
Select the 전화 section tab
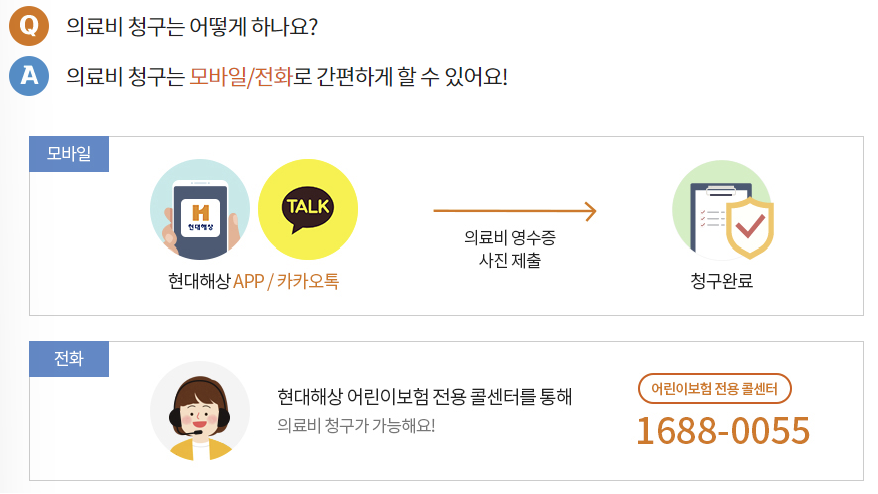69,358
